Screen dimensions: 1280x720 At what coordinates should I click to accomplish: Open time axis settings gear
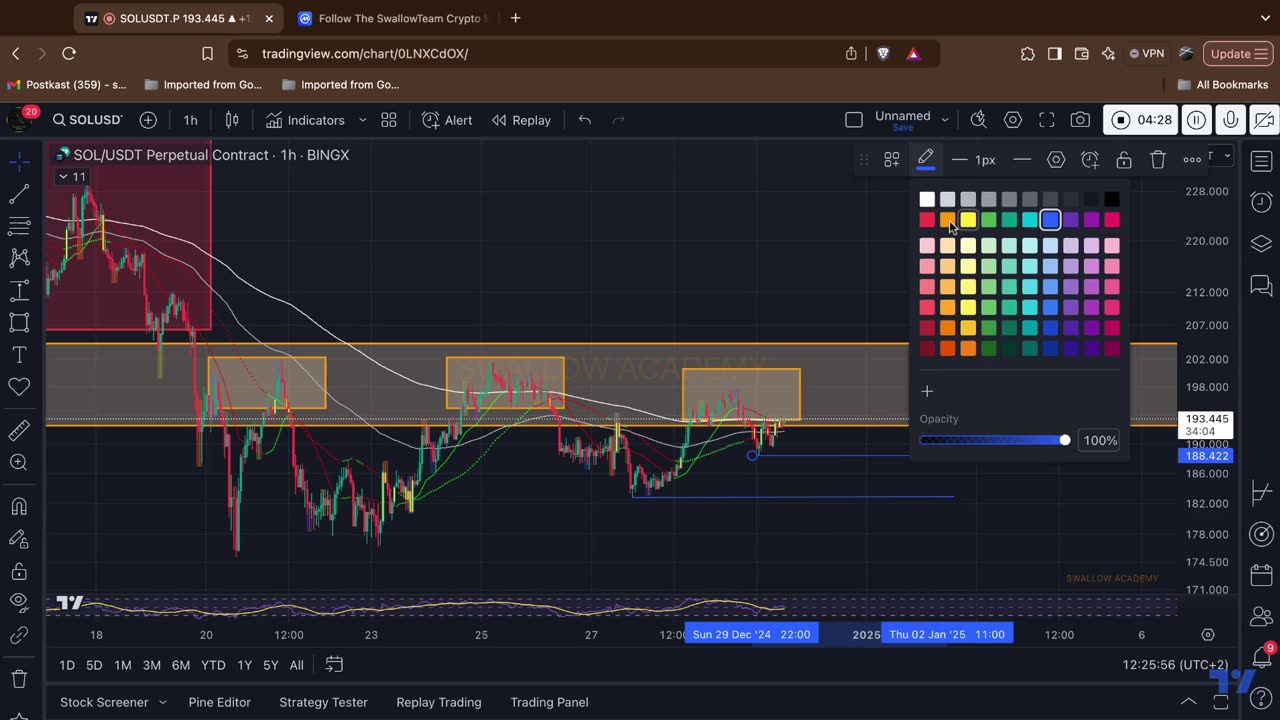(1208, 635)
